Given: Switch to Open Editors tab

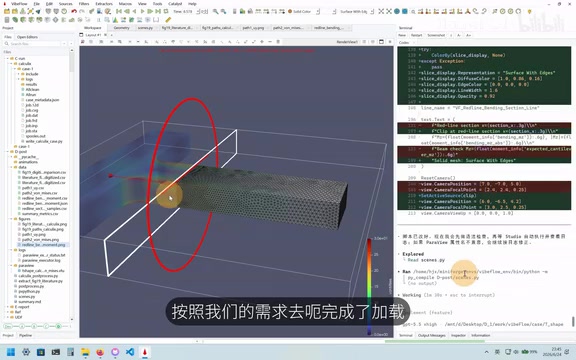Looking at the screenshot, I should [x=27, y=37].
